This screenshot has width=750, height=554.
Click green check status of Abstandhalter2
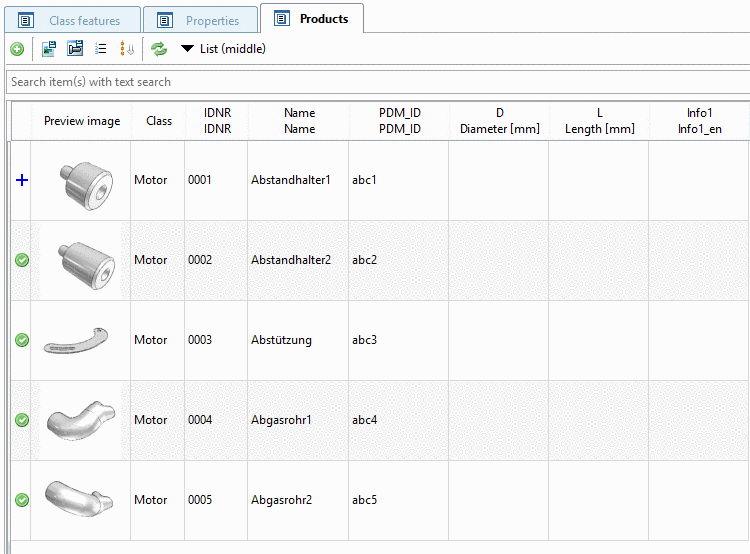22,260
